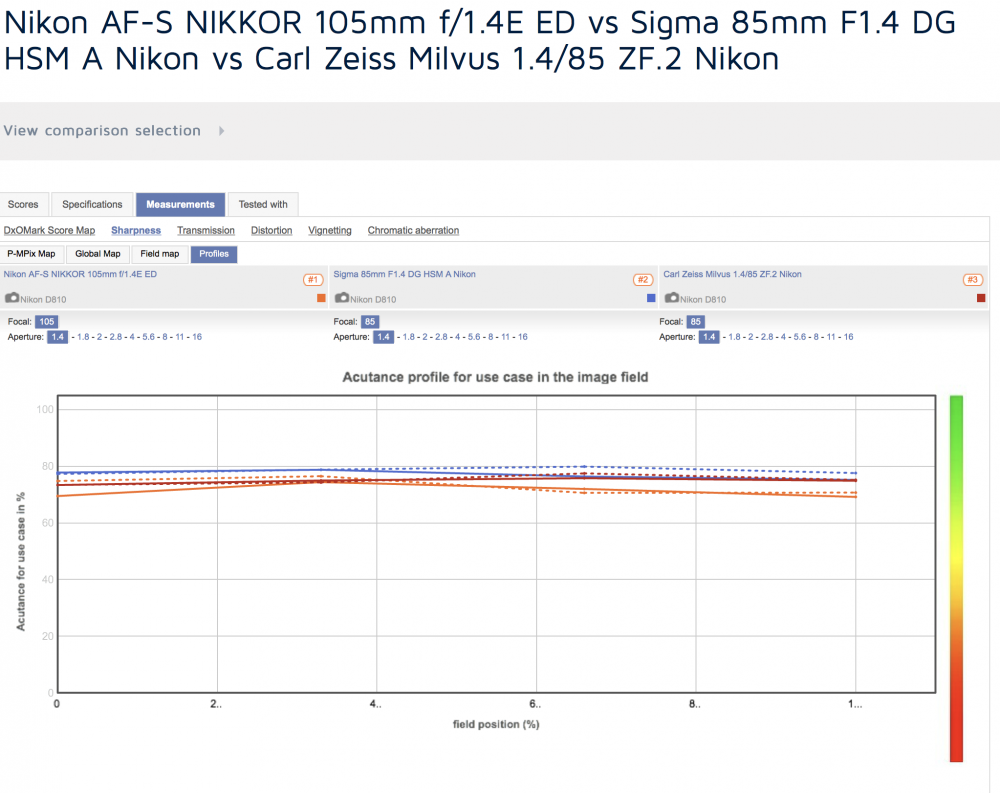Click the #2 badge for Sigma lens

(x=643, y=279)
